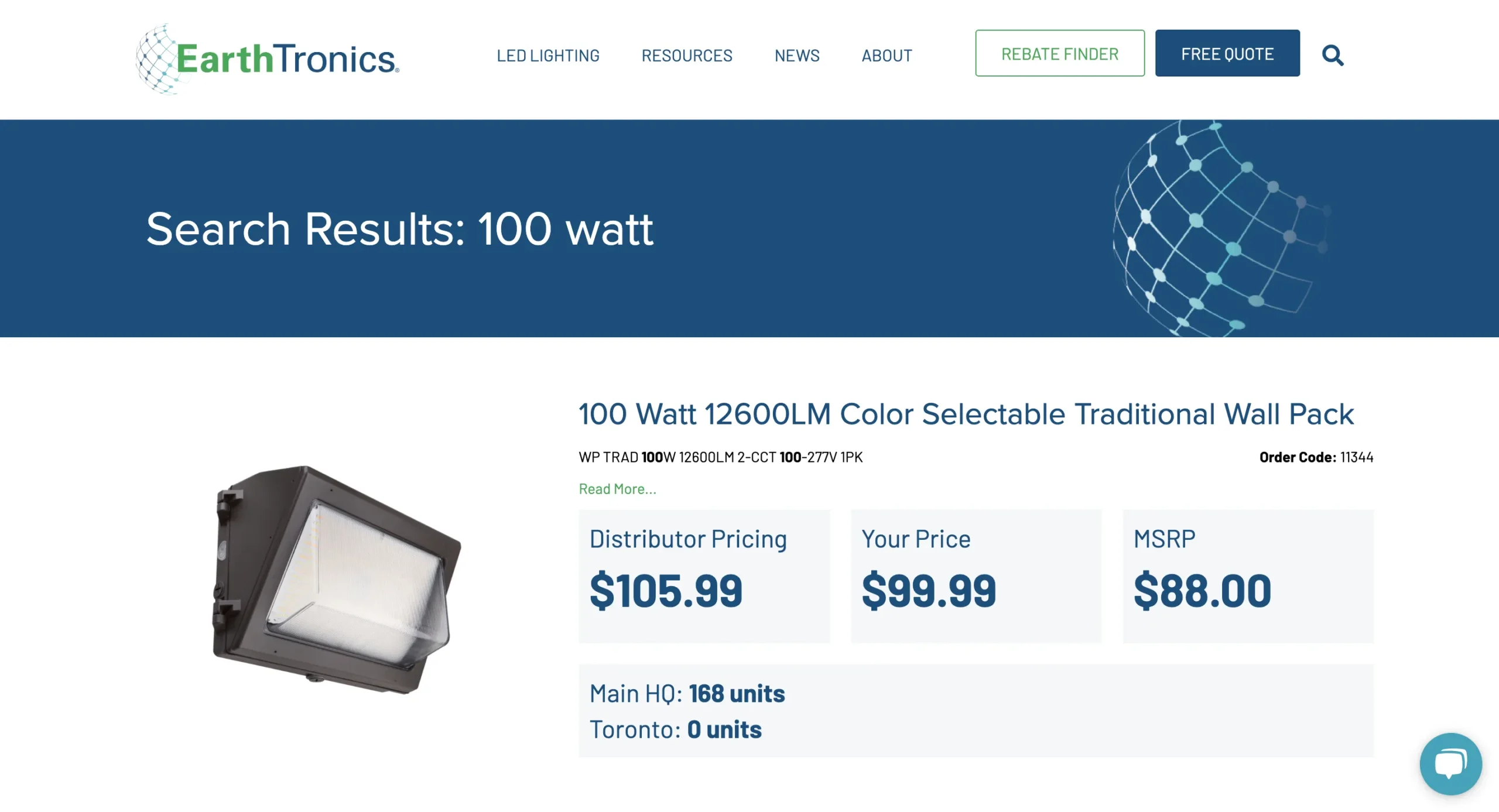Viewport: 1499px width, 812px height.
Task: Request a Free Quote
Action: [x=1227, y=53]
